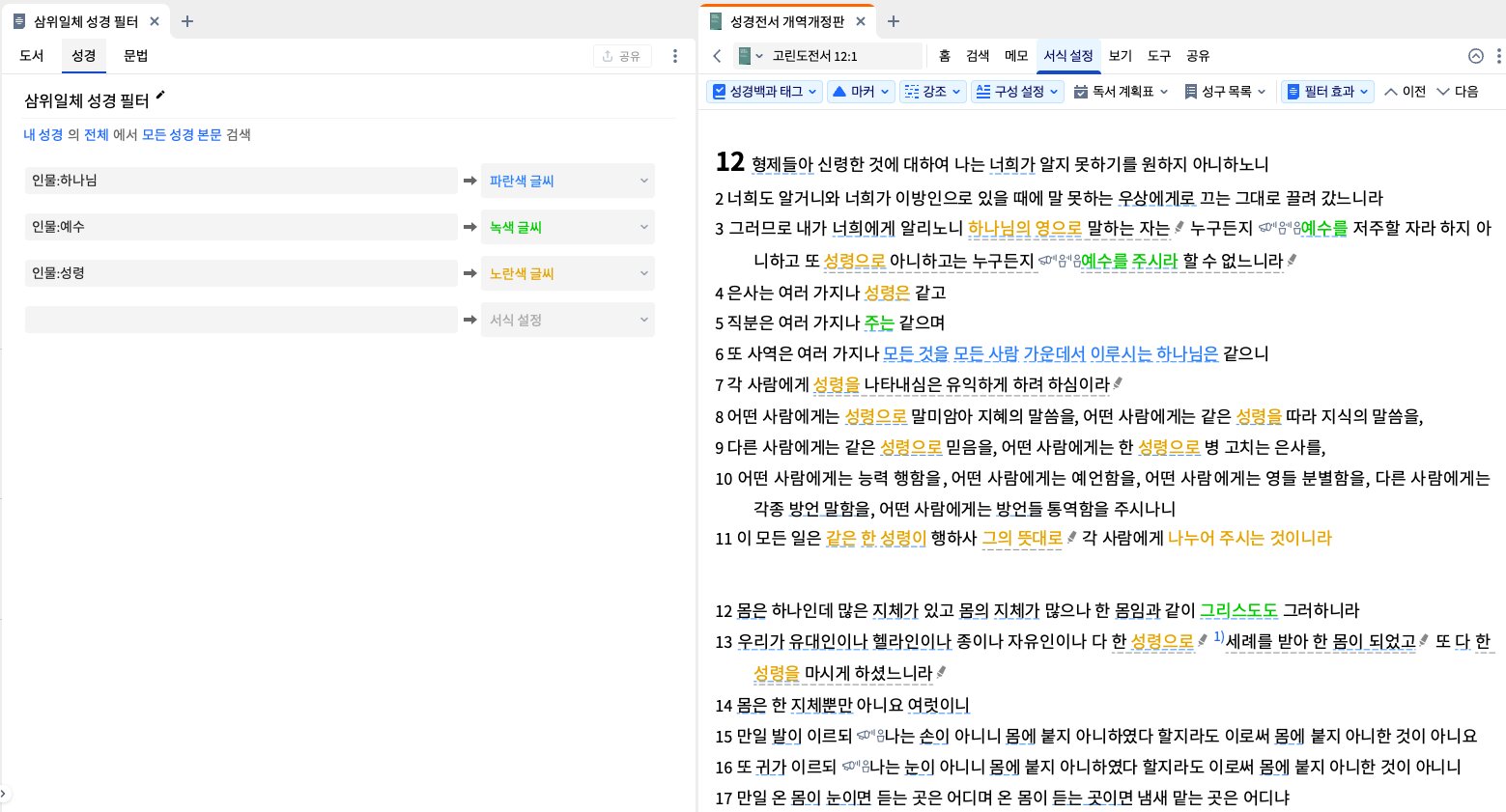Open the 도구 menu tab
Image resolution: width=1506 pixels, height=812 pixels.
(x=1159, y=56)
